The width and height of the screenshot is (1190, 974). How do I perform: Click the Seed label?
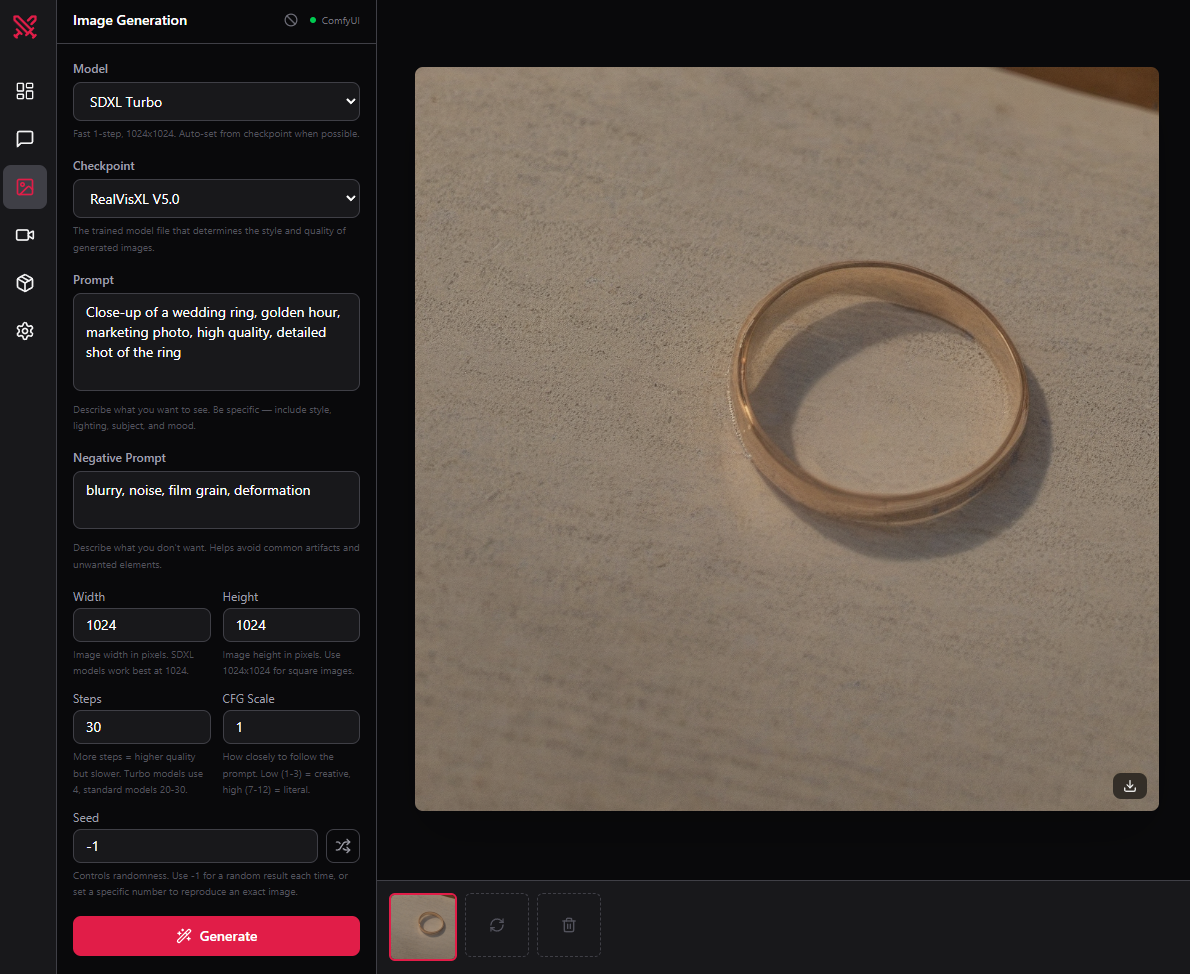coord(86,818)
